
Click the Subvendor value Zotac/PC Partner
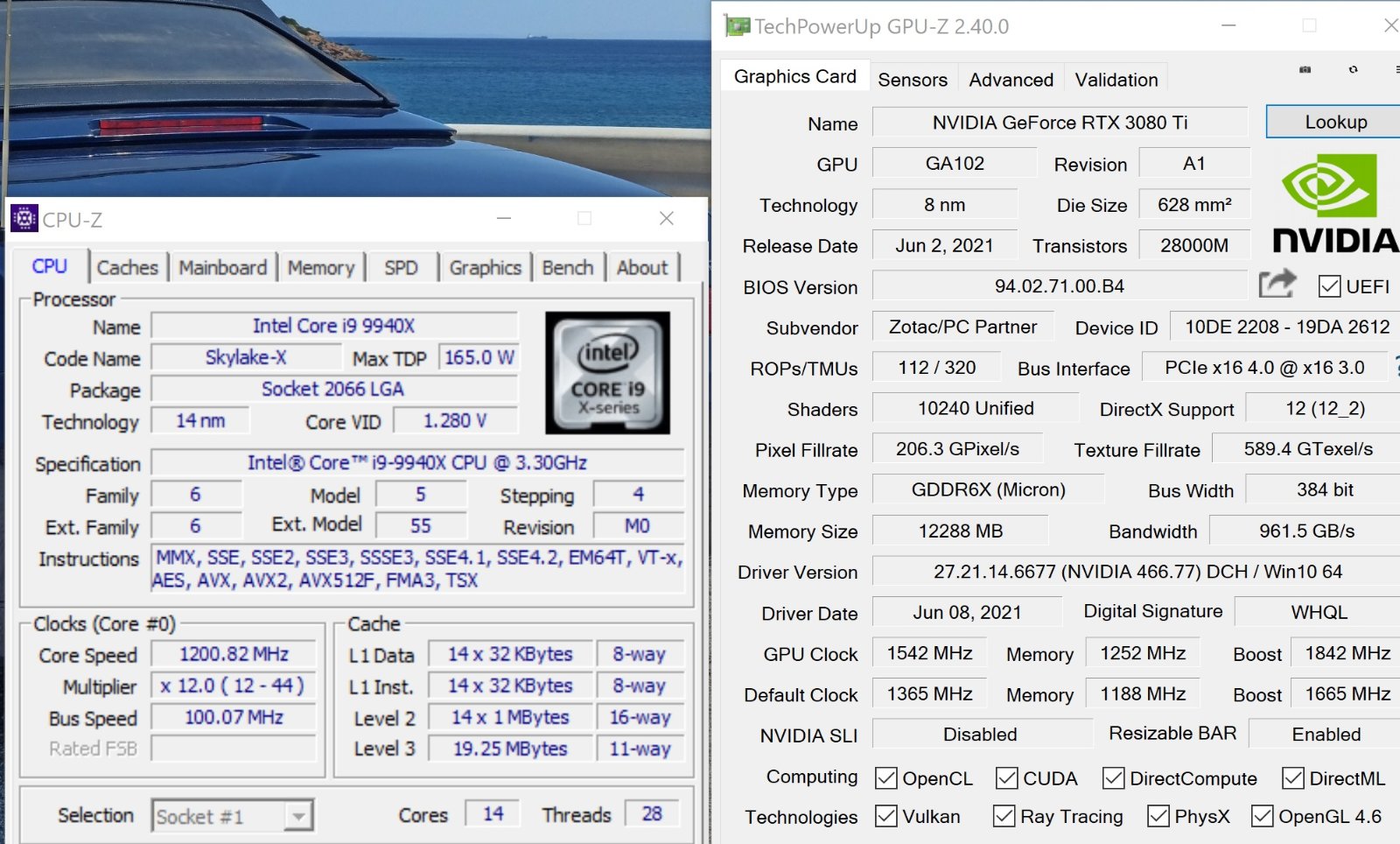tap(962, 327)
